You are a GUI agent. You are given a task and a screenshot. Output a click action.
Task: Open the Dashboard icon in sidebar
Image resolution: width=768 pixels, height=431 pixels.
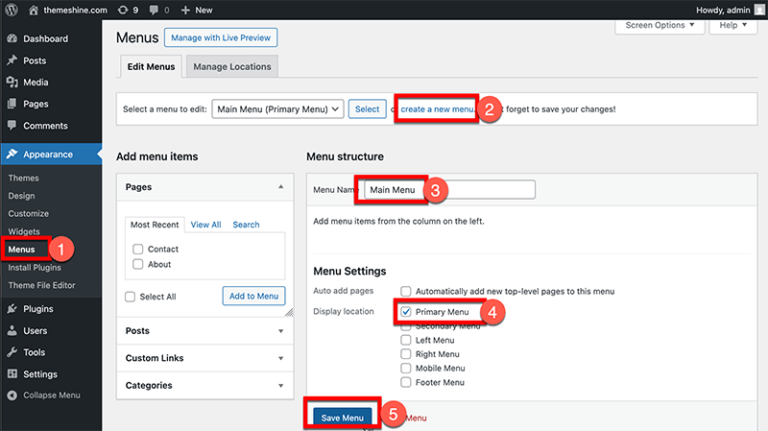pyautogui.click(x=11, y=39)
